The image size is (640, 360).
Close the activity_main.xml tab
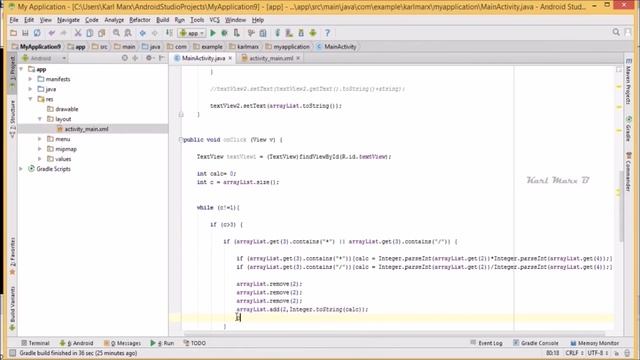tap(298, 58)
